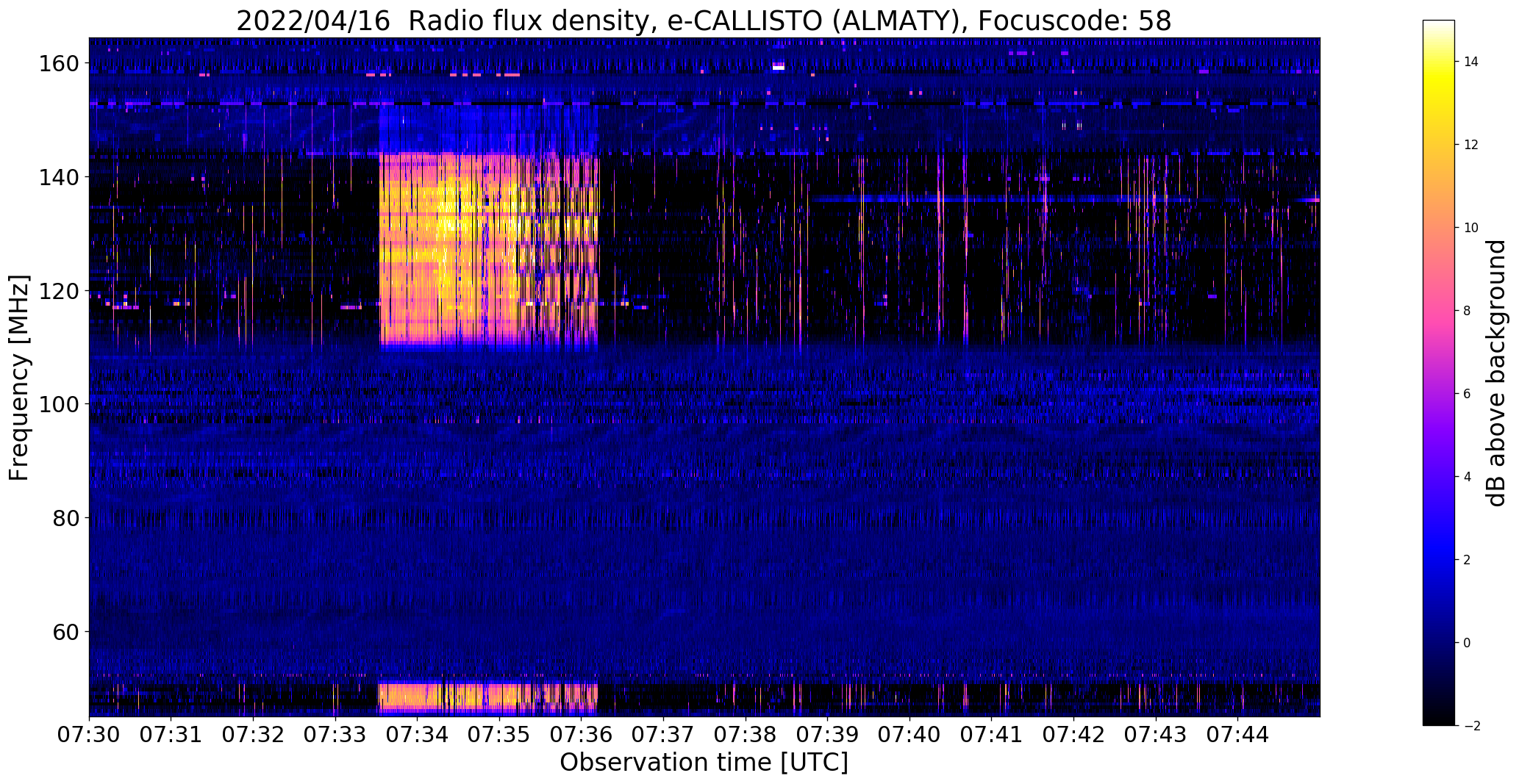Click the colorbar tick label 12

coord(1471,145)
